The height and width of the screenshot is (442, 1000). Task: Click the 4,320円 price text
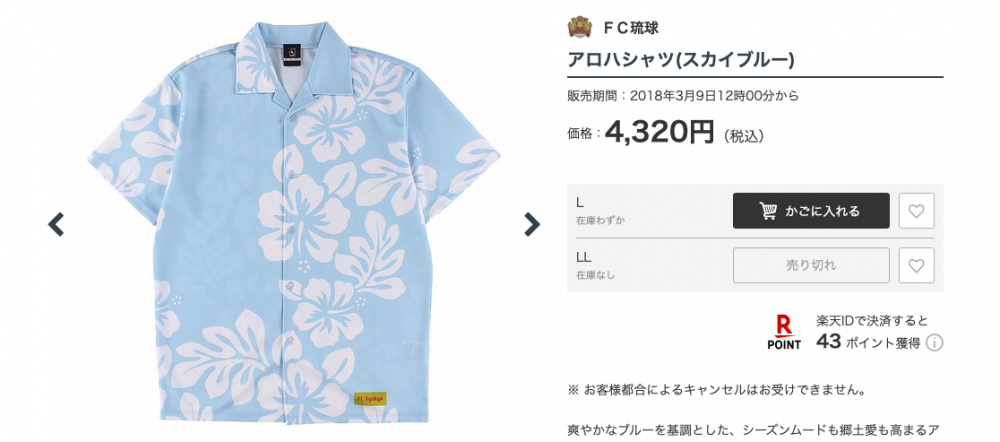659,132
